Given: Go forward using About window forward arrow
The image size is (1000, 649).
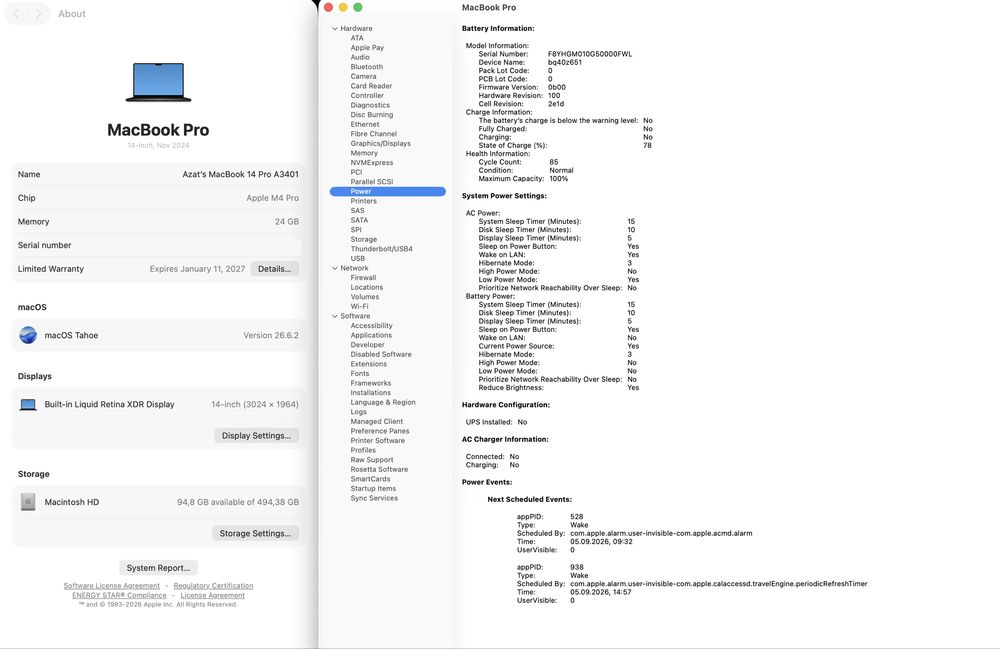Looking at the screenshot, I should tap(38, 13).
